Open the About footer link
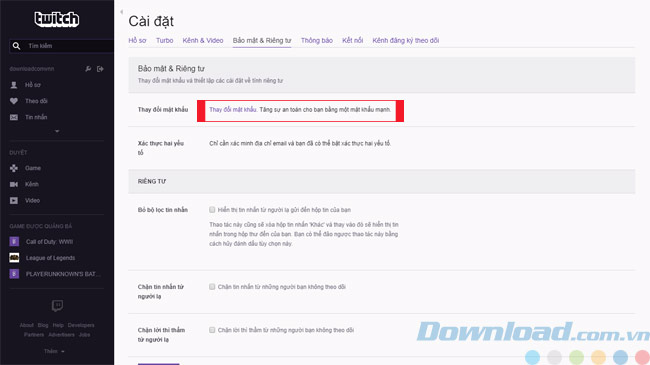This screenshot has width=650, height=365. click(x=27, y=325)
